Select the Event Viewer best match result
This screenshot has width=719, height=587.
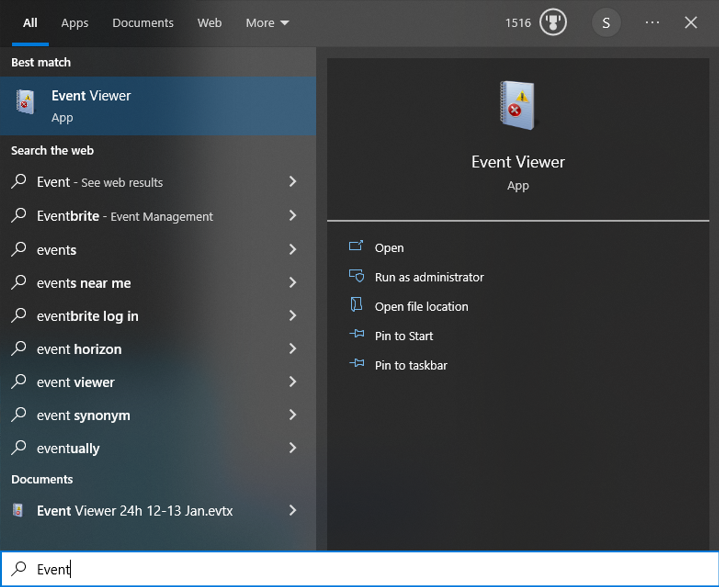pos(158,106)
